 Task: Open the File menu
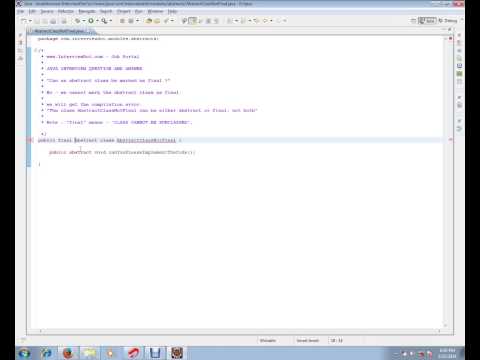click(21, 11)
